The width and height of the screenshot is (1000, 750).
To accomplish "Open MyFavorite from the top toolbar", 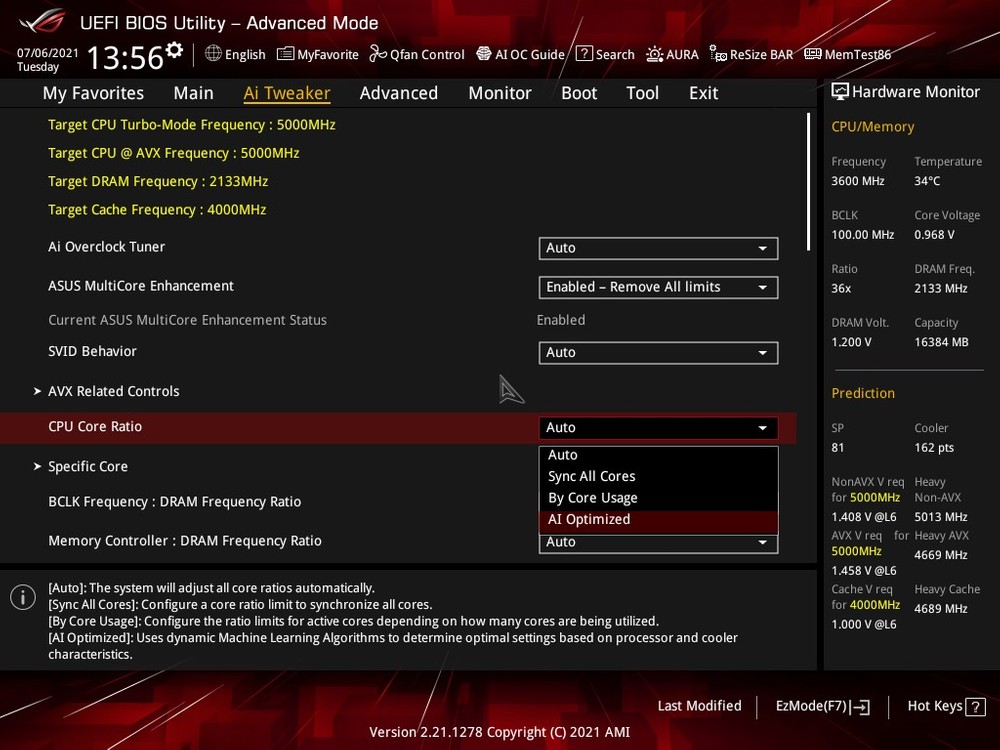I will pos(285,54).
